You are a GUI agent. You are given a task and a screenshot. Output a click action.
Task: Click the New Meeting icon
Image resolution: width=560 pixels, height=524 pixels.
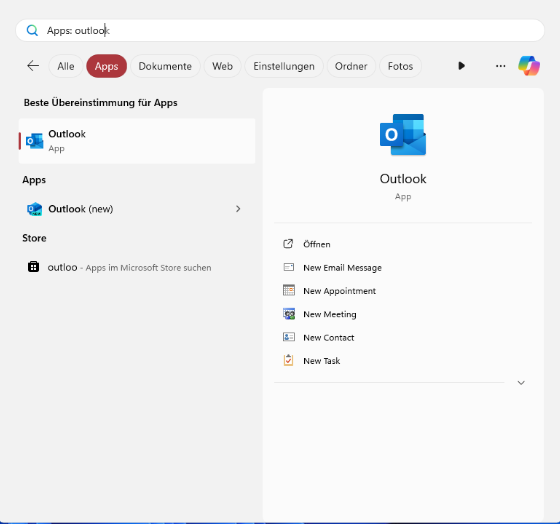(289, 314)
